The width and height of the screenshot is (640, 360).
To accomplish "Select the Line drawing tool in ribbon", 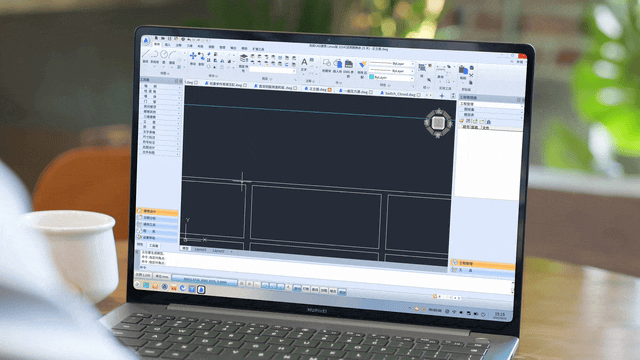I will click(146, 53).
